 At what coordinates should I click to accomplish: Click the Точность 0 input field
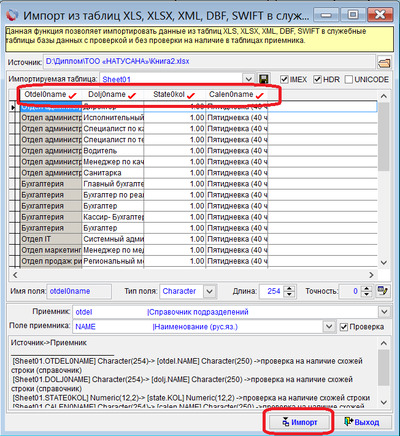350,291
